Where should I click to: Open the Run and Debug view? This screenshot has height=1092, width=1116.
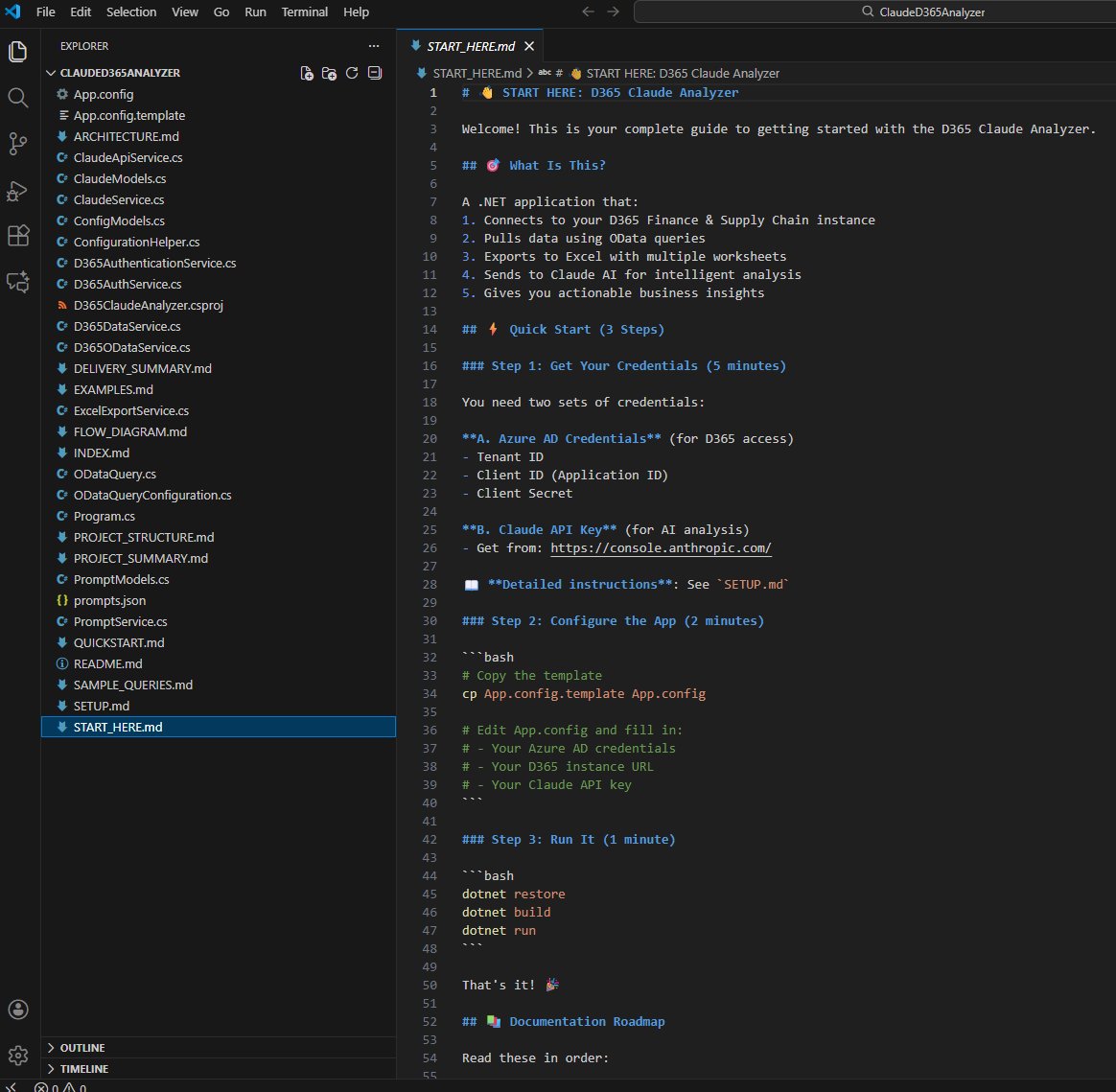(18, 190)
